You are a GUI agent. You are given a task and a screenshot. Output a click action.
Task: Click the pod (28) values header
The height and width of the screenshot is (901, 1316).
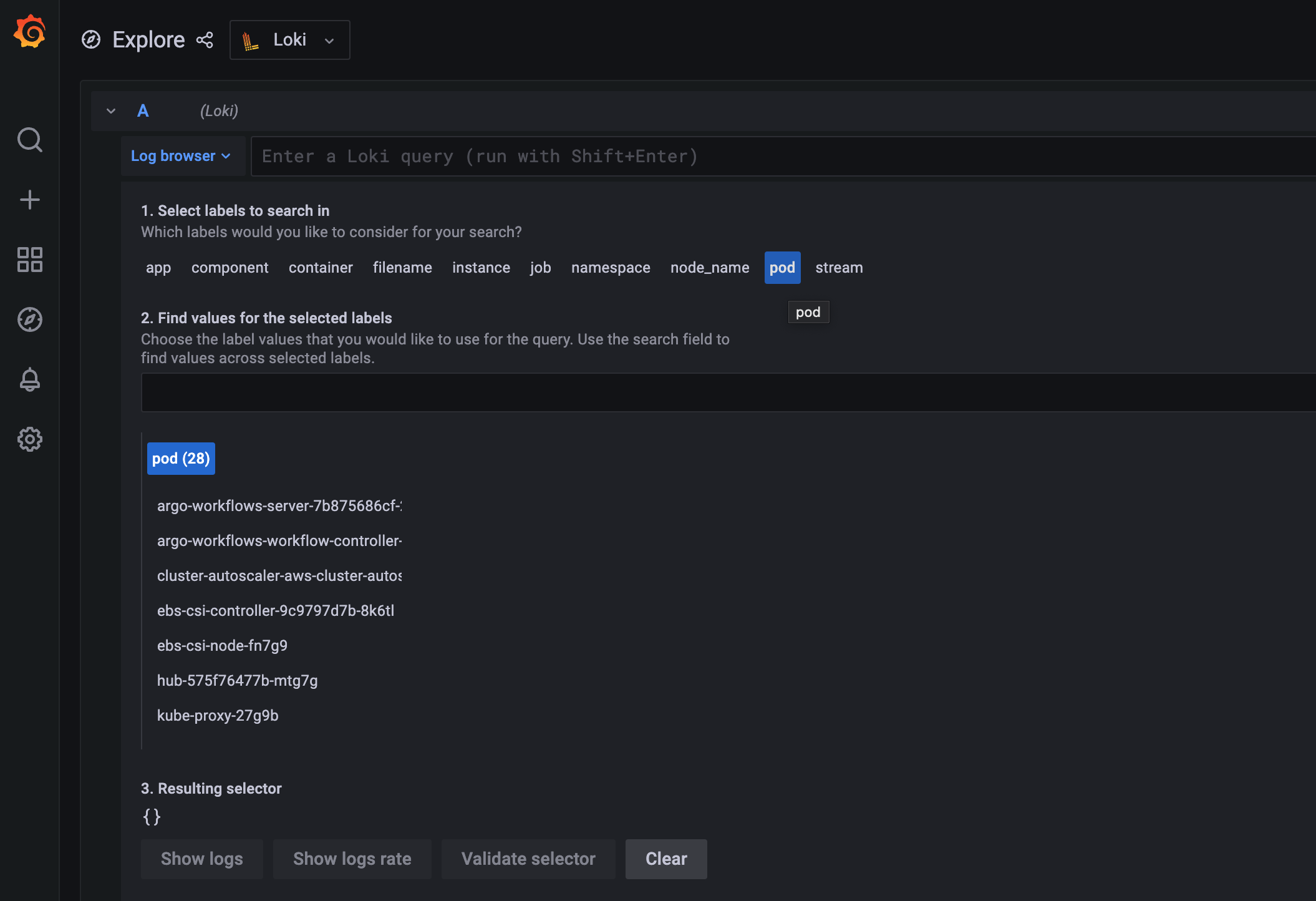[x=181, y=459]
